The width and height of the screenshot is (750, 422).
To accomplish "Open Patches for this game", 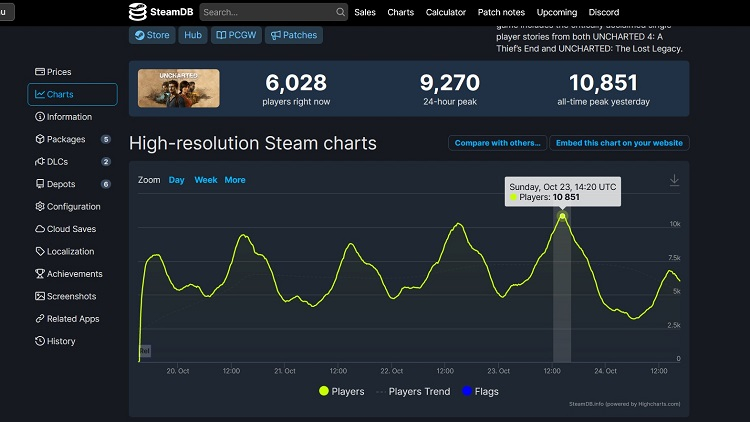I will [294, 35].
